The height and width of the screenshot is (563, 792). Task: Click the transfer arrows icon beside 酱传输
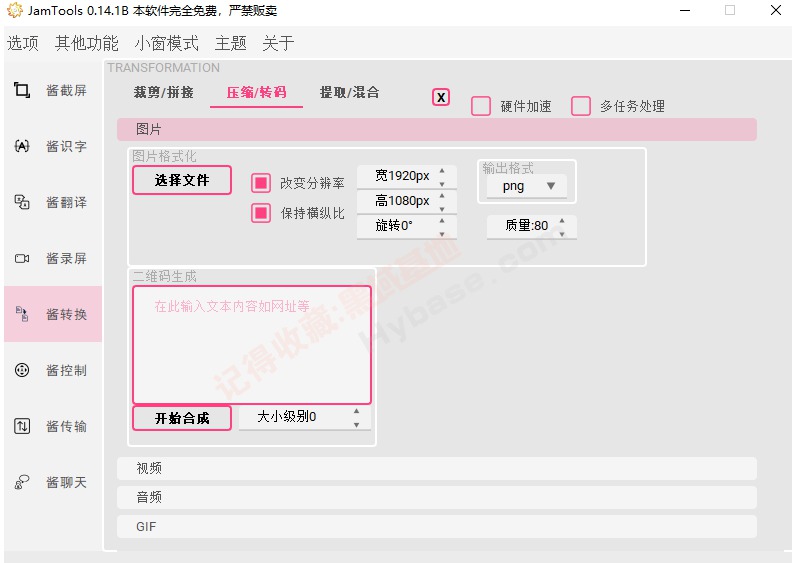point(22,426)
